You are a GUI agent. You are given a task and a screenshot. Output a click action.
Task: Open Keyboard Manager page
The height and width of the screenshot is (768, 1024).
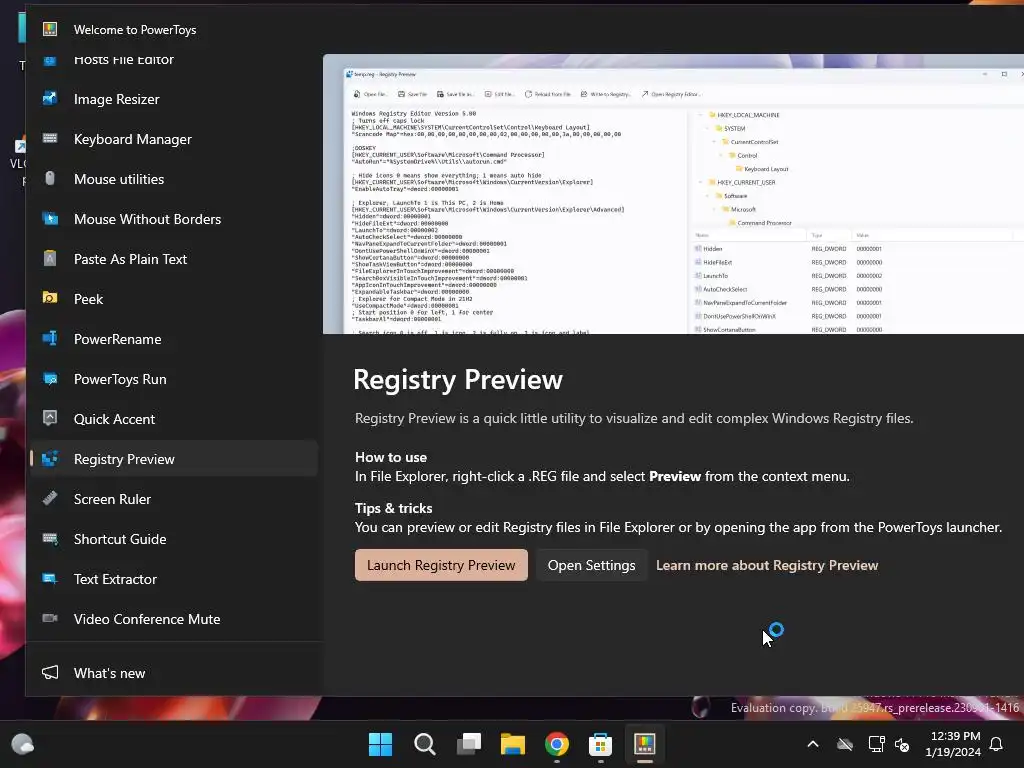tap(174, 138)
